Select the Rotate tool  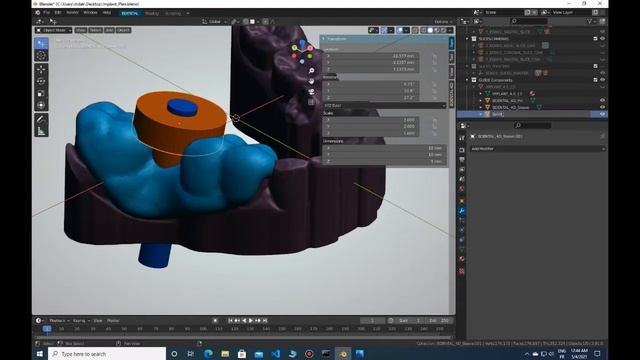(x=41, y=81)
